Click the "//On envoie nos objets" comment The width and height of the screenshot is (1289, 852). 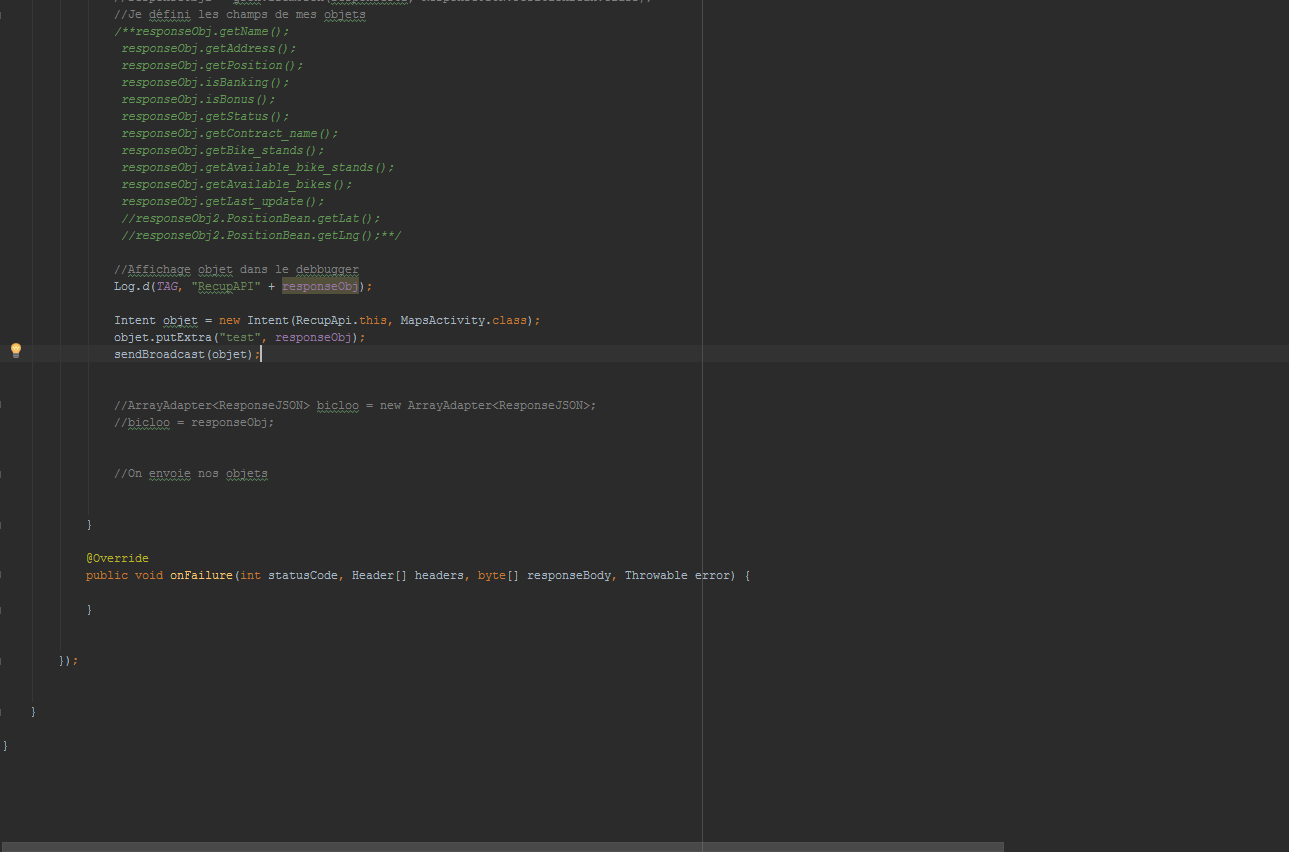[x=191, y=474]
